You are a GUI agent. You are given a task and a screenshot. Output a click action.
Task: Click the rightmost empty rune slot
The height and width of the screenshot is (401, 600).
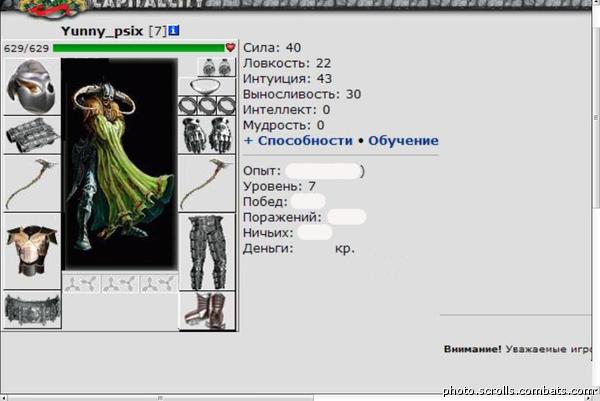[x=159, y=284]
